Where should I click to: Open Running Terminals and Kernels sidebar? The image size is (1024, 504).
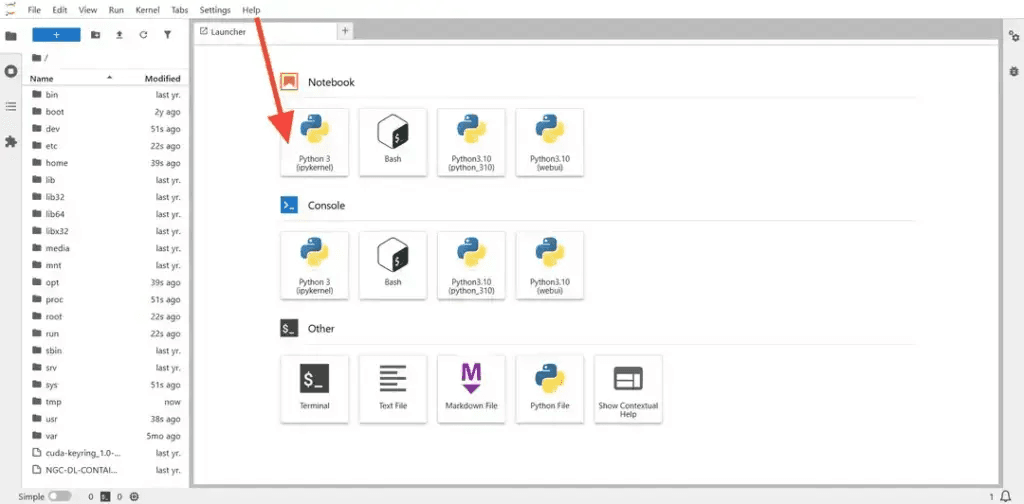click(11, 71)
